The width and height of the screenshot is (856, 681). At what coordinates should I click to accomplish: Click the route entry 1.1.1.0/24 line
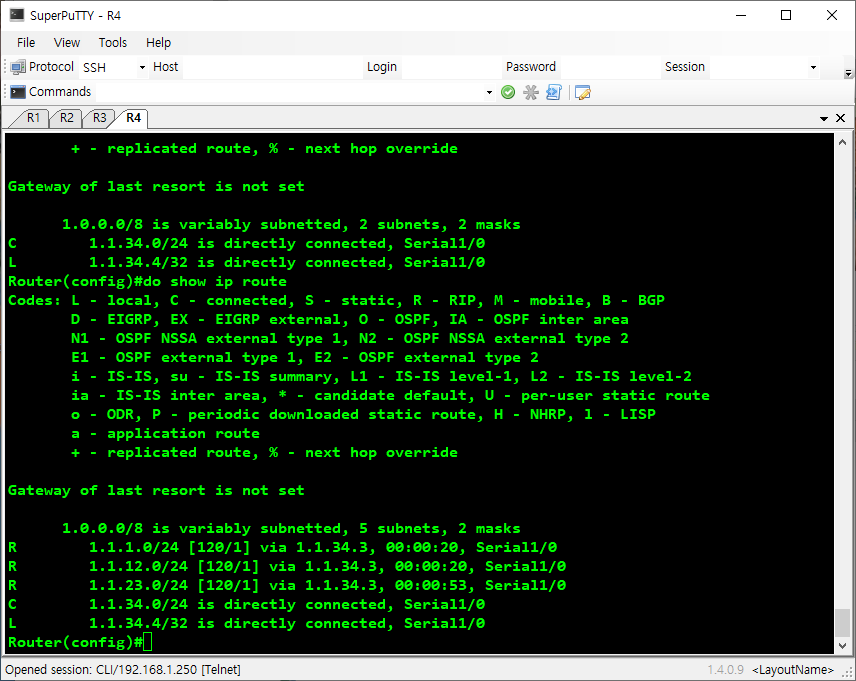click(283, 547)
